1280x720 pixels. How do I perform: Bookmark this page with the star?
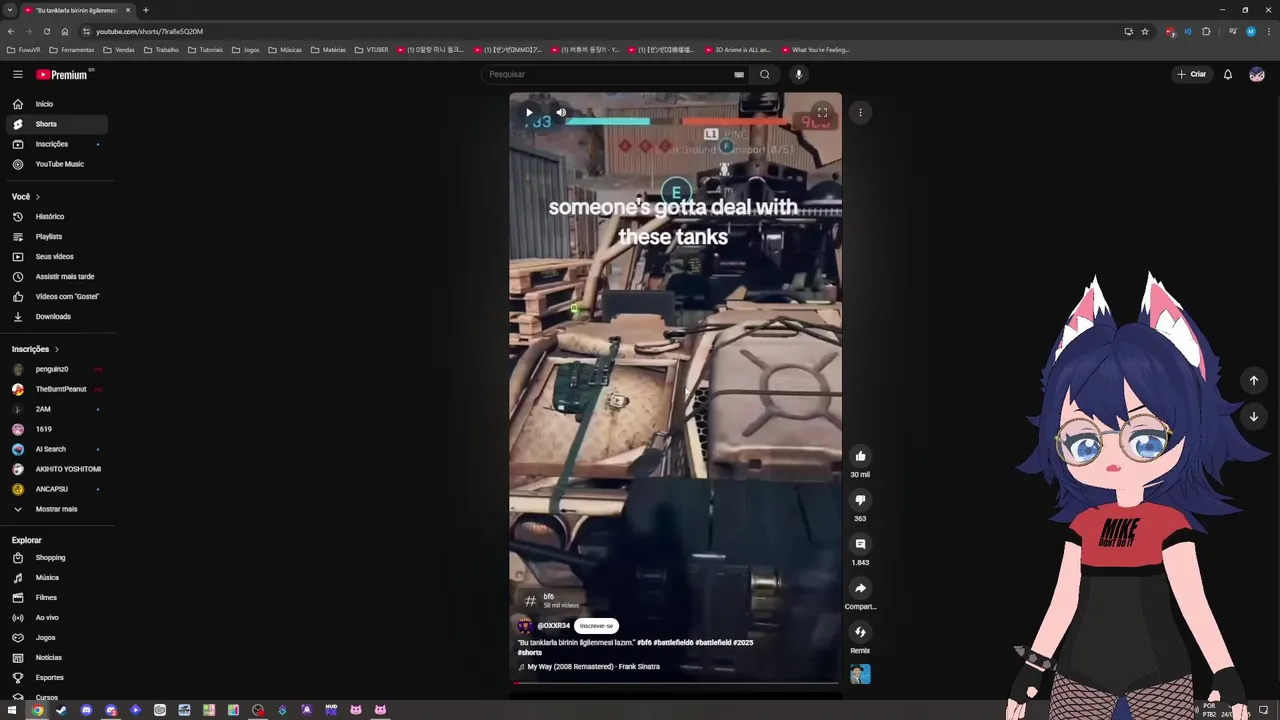pyautogui.click(x=1145, y=31)
